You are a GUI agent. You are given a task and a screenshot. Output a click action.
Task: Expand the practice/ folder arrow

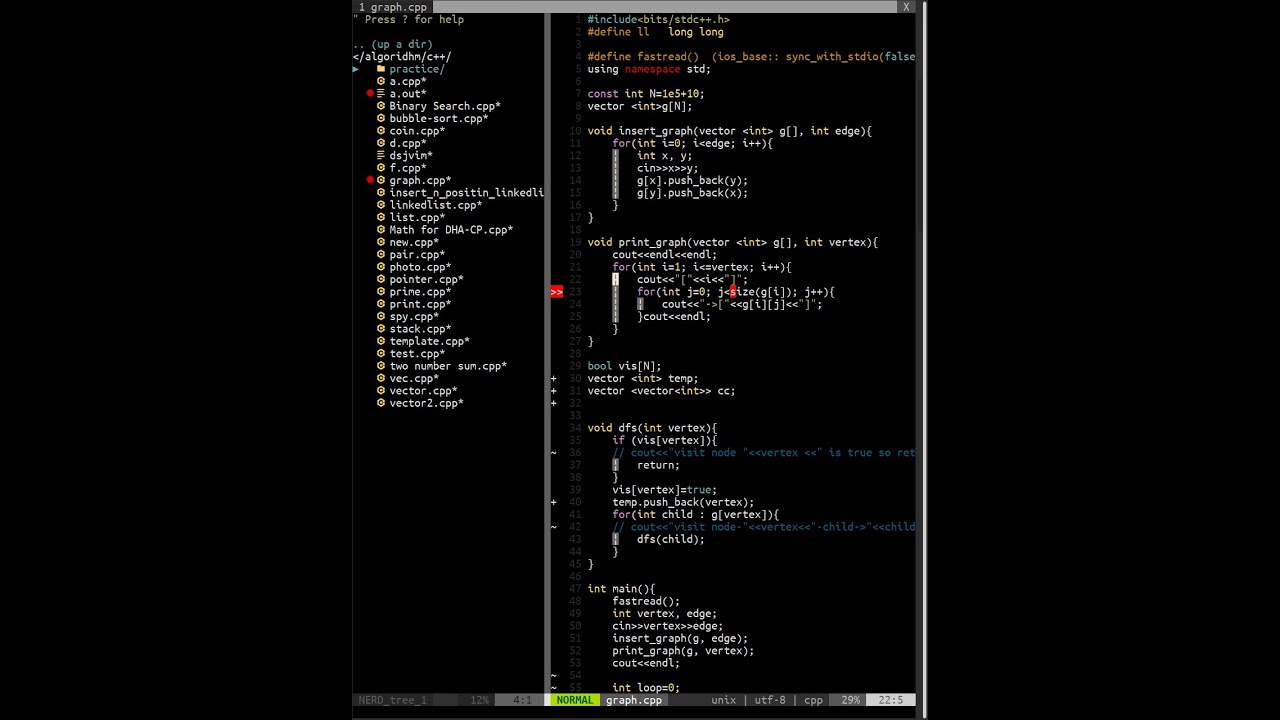[355, 69]
